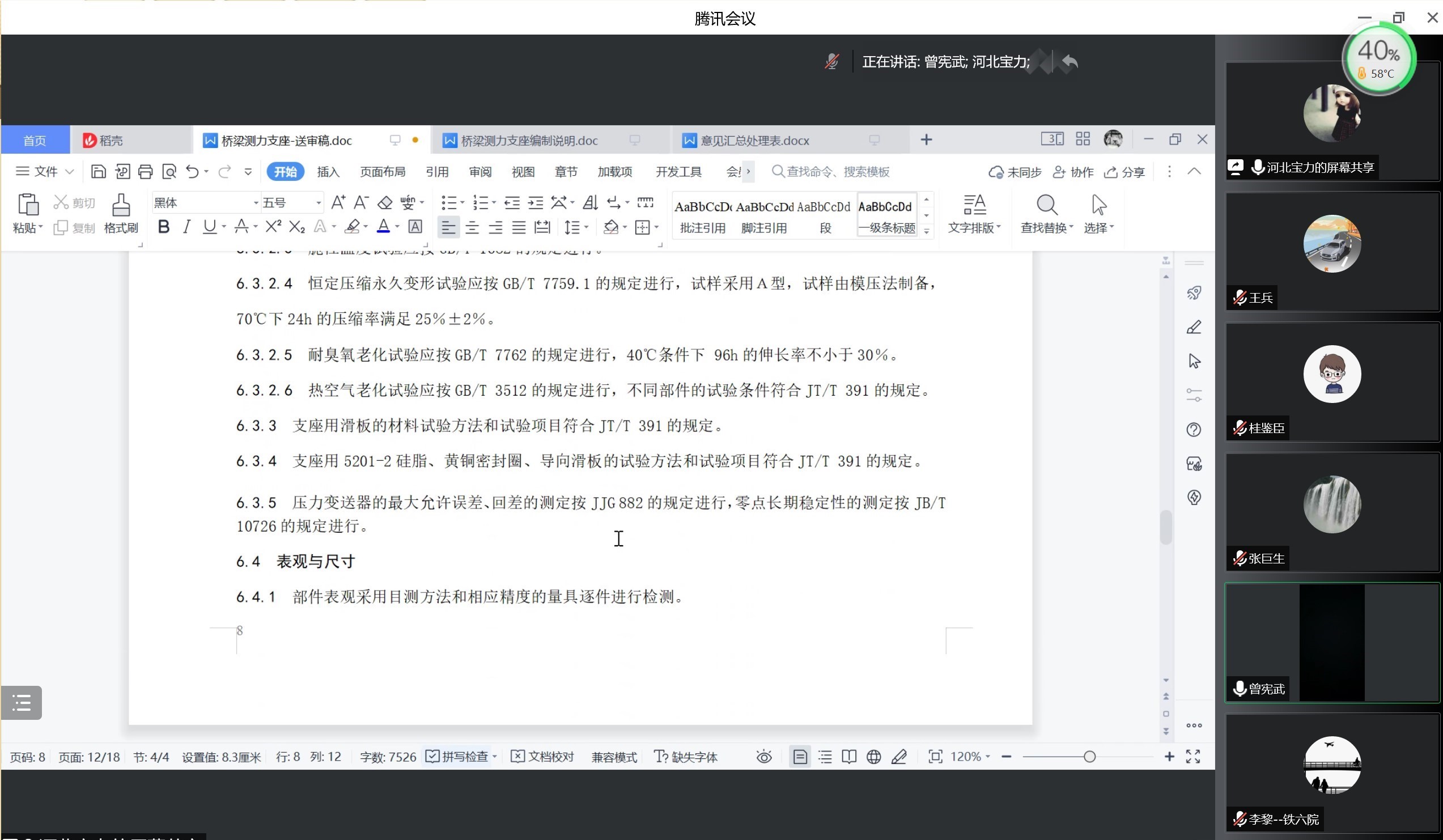Open the 页面布局 ribbon tab
This screenshot has height=840, width=1443.
(x=383, y=172)
